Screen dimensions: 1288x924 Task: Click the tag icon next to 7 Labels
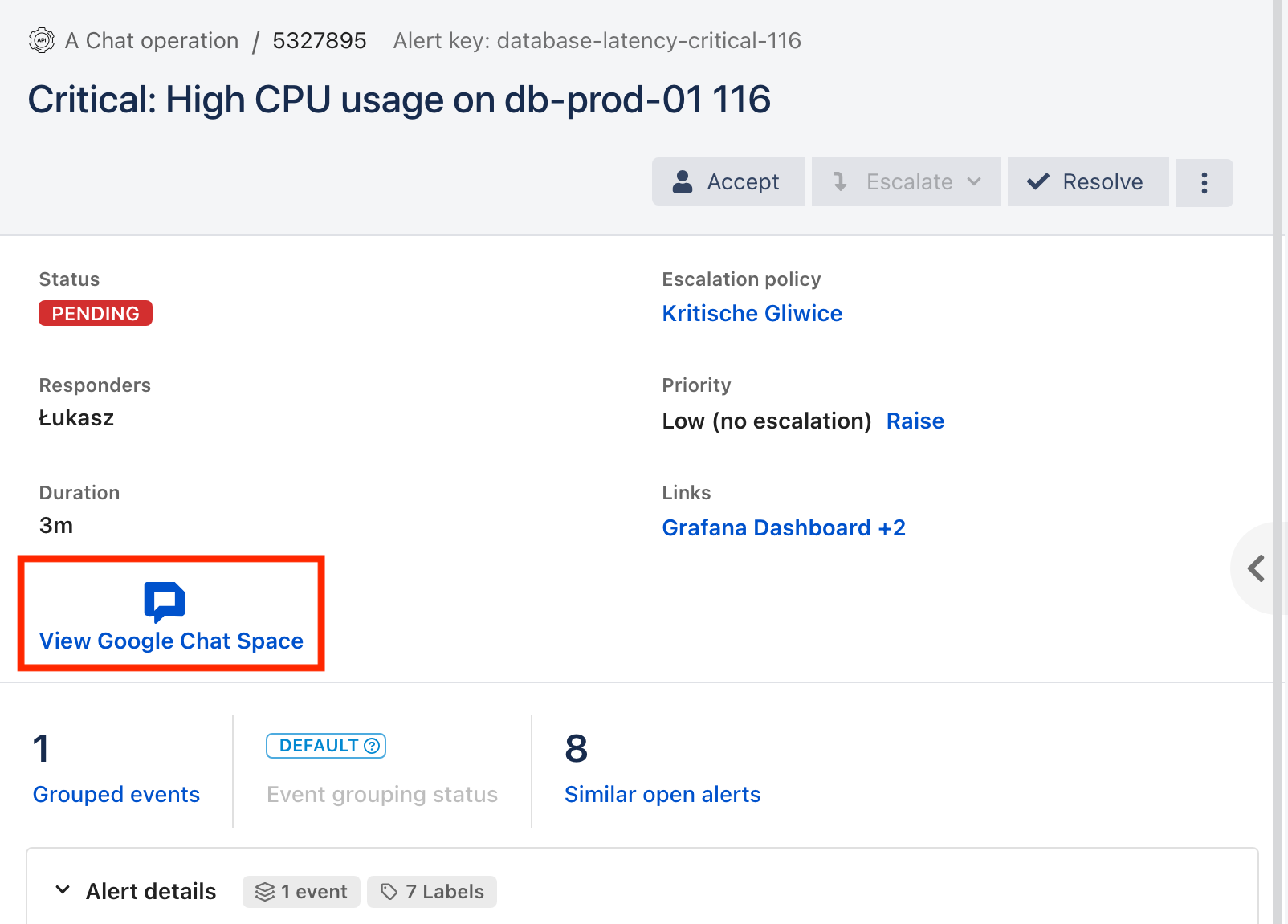[x=389, y=892]
